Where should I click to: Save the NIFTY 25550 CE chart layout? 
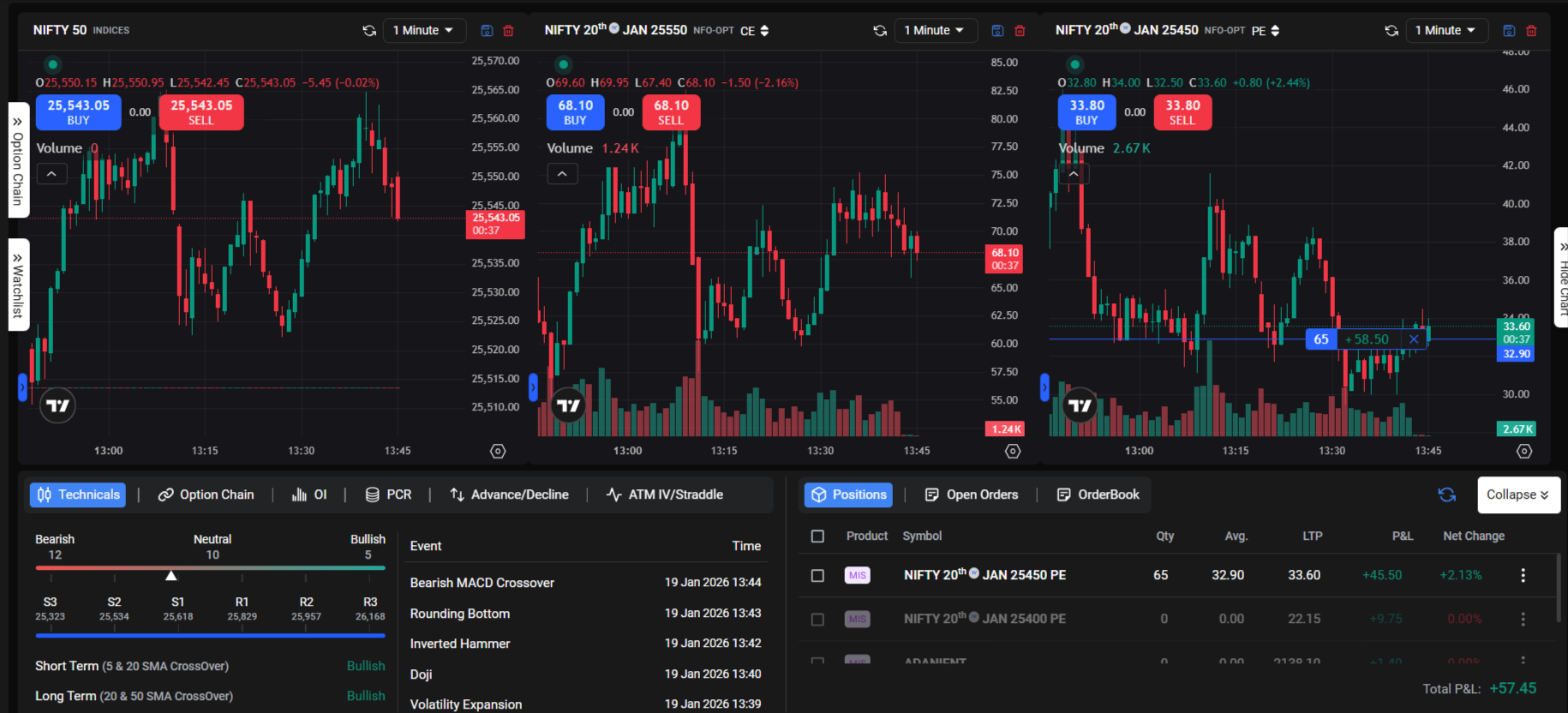(997, 31)
